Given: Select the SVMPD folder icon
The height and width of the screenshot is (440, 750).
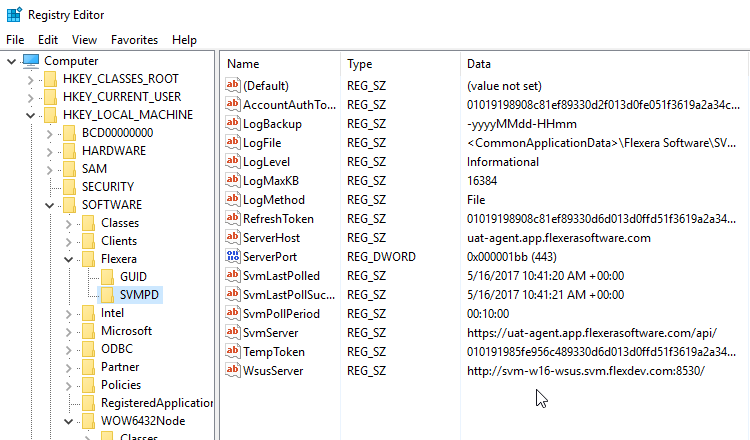Looking at the screenshot, I should [108, 295].
